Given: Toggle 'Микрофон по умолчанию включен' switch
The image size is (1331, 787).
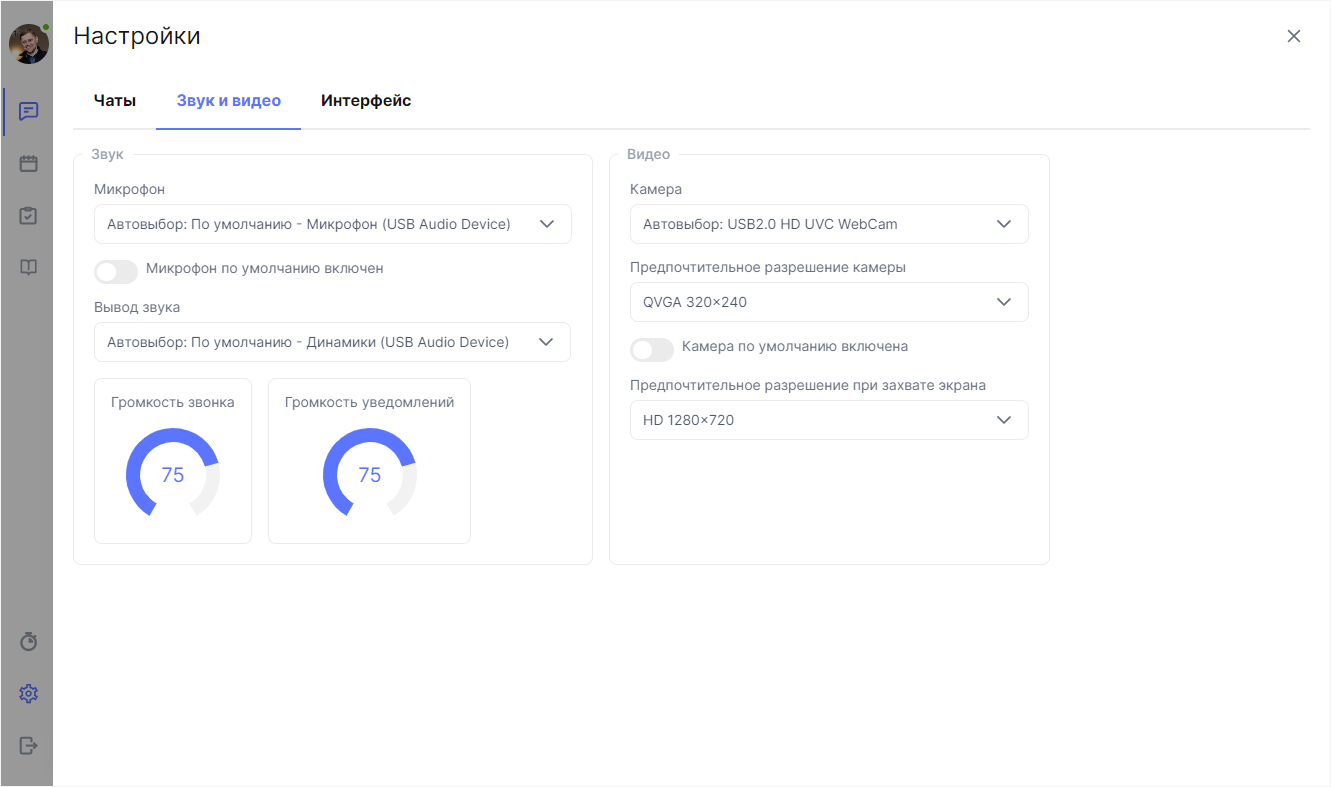Looking at the screenshot, I should tap(116, 272).
